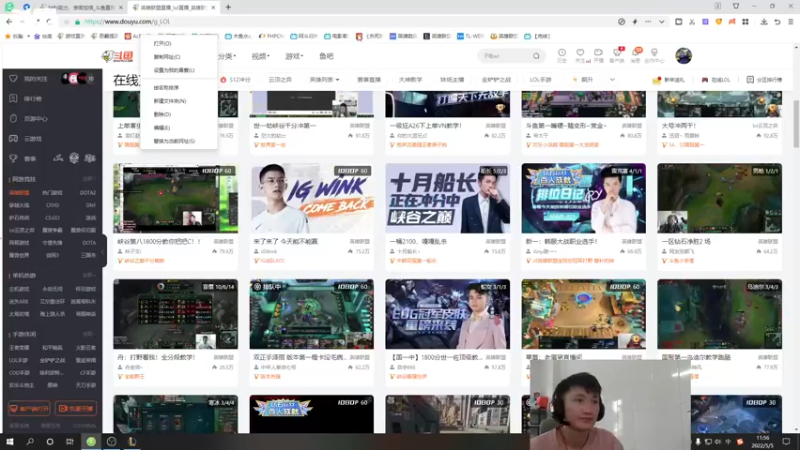The width and height of the screenshot is (800, 450).
Task: Open the client download icon with red badge
Action: point(617,53)
